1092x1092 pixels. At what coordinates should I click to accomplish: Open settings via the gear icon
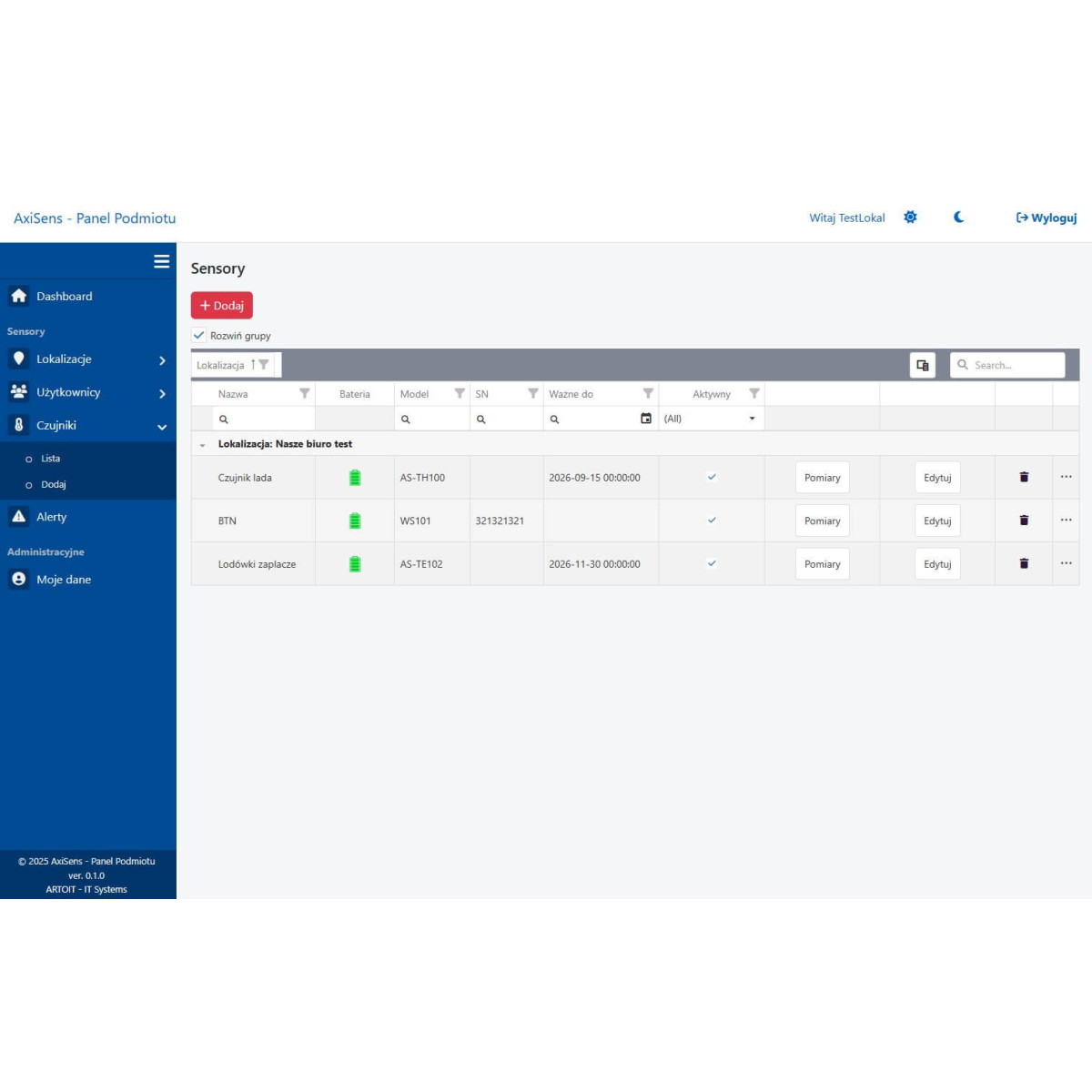pyautogui.click(x=910, y=217)
